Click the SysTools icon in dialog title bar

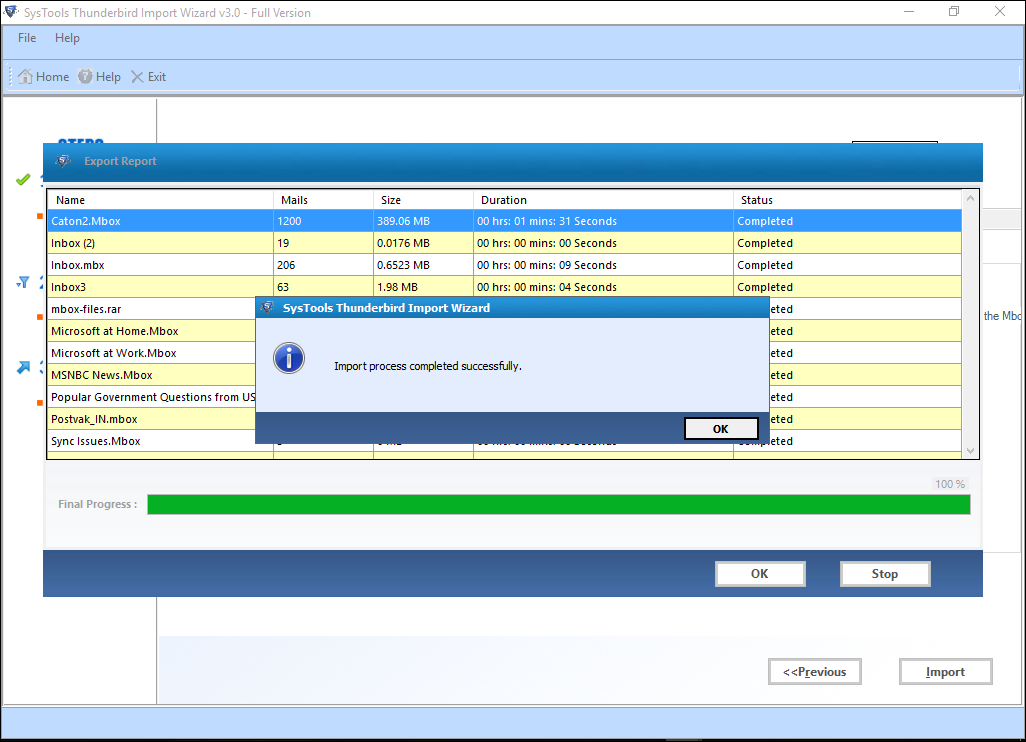click(267, 308)
